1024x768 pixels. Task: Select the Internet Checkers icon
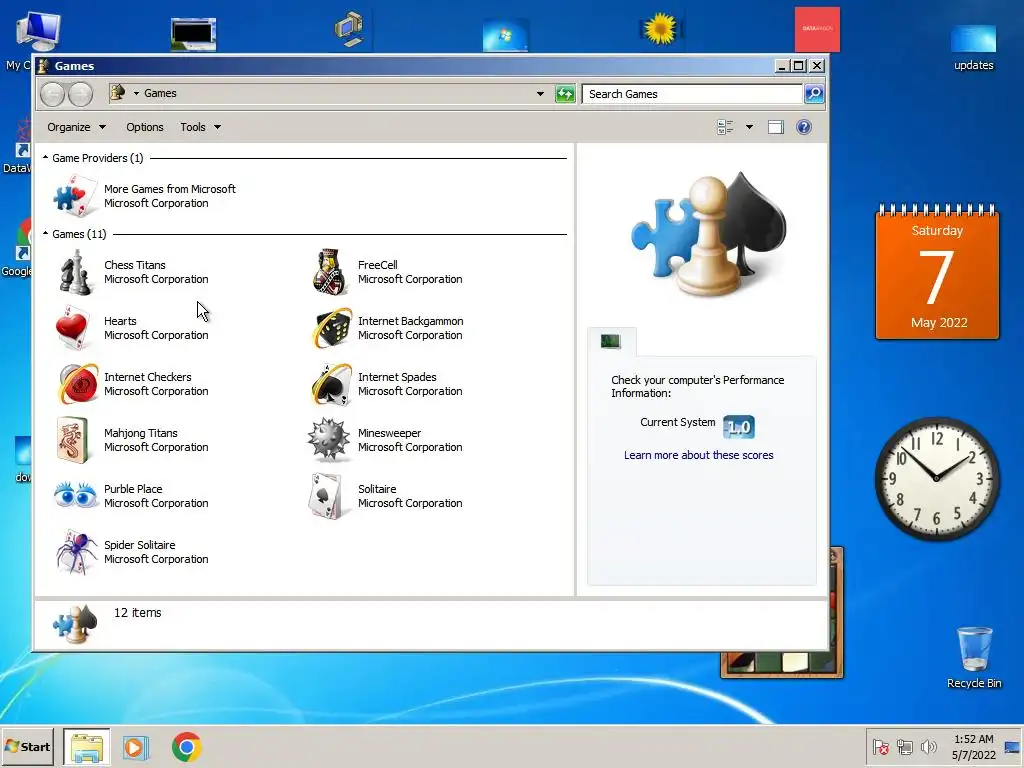point(78,384)
